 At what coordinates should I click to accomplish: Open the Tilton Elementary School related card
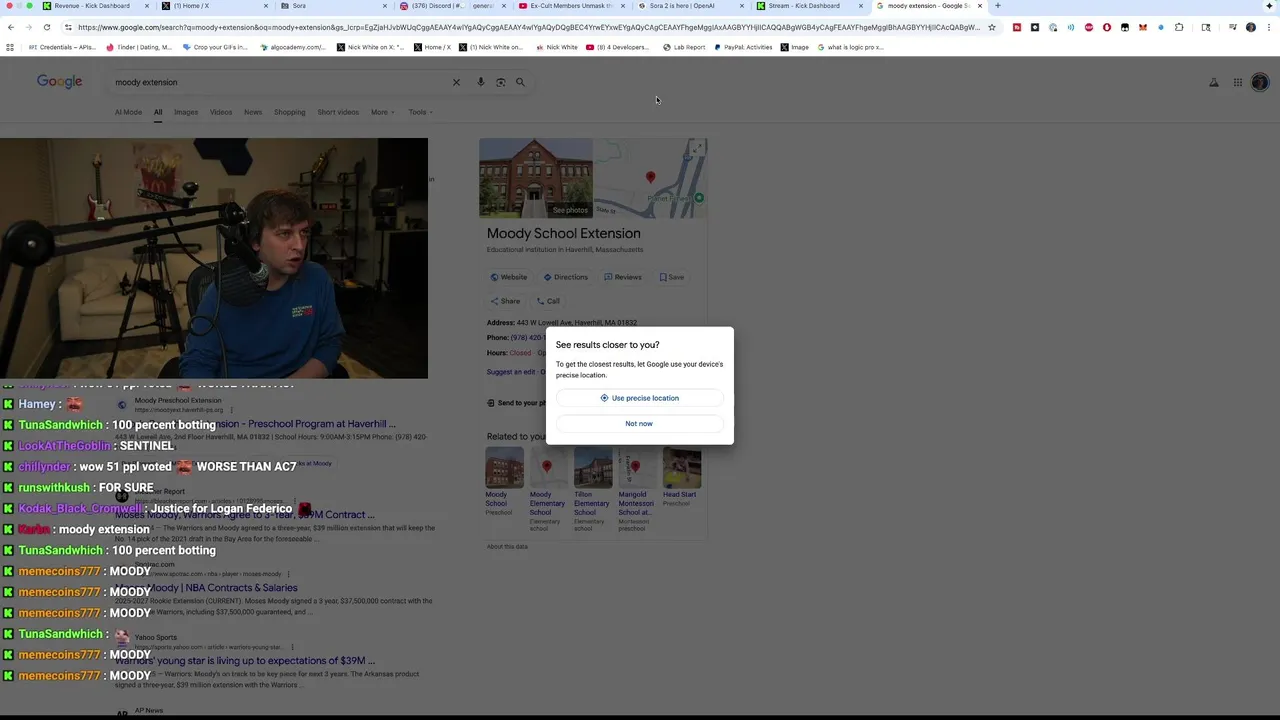(x=592, y=489)
